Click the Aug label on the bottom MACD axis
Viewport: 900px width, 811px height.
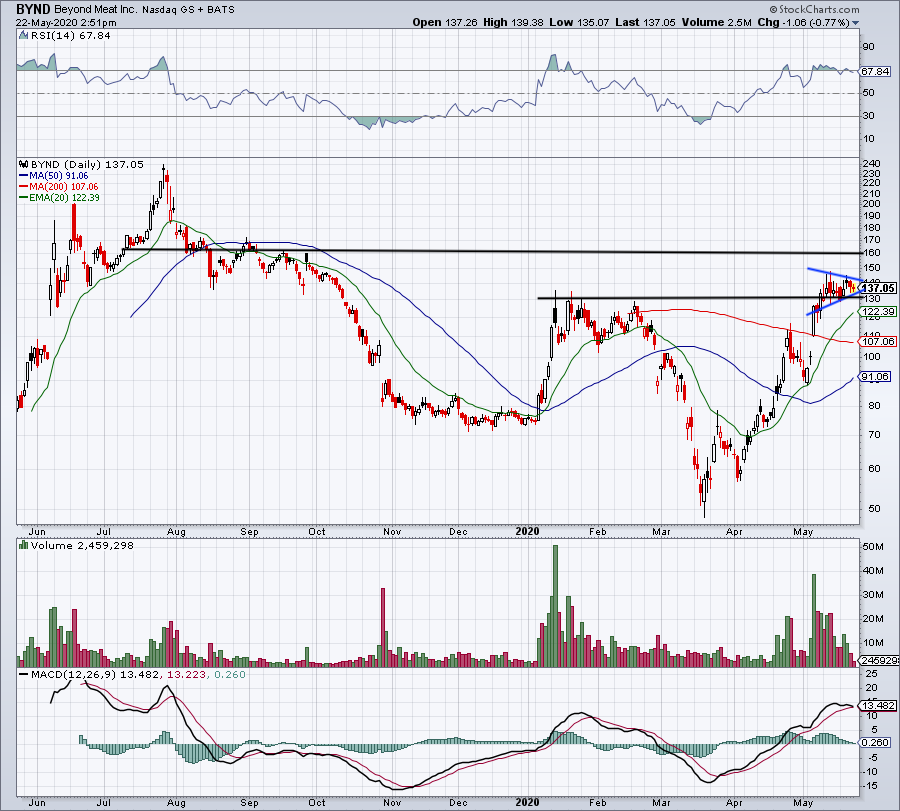(176, 802)
